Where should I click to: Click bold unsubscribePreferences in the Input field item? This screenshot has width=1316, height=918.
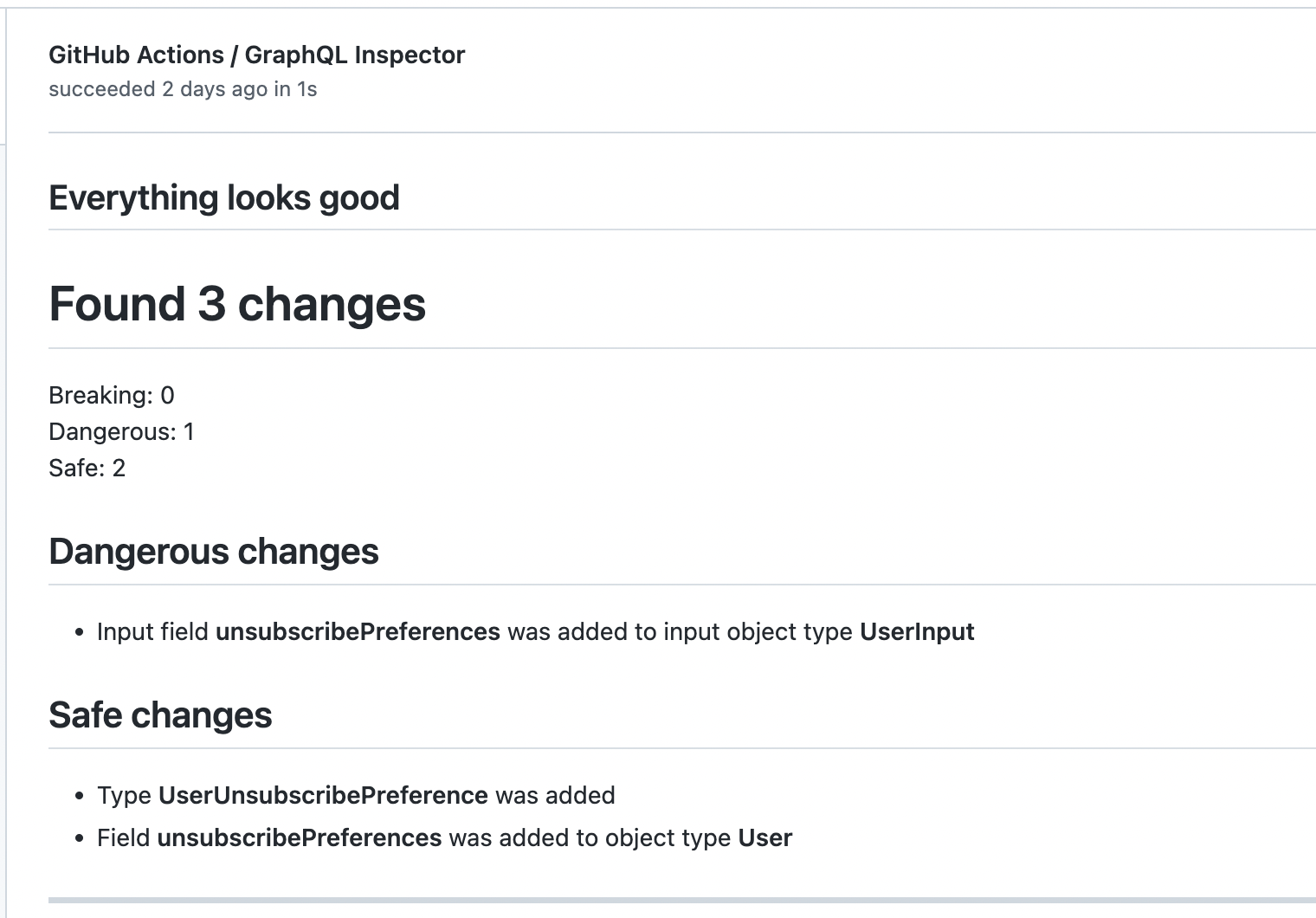[357, 631]
